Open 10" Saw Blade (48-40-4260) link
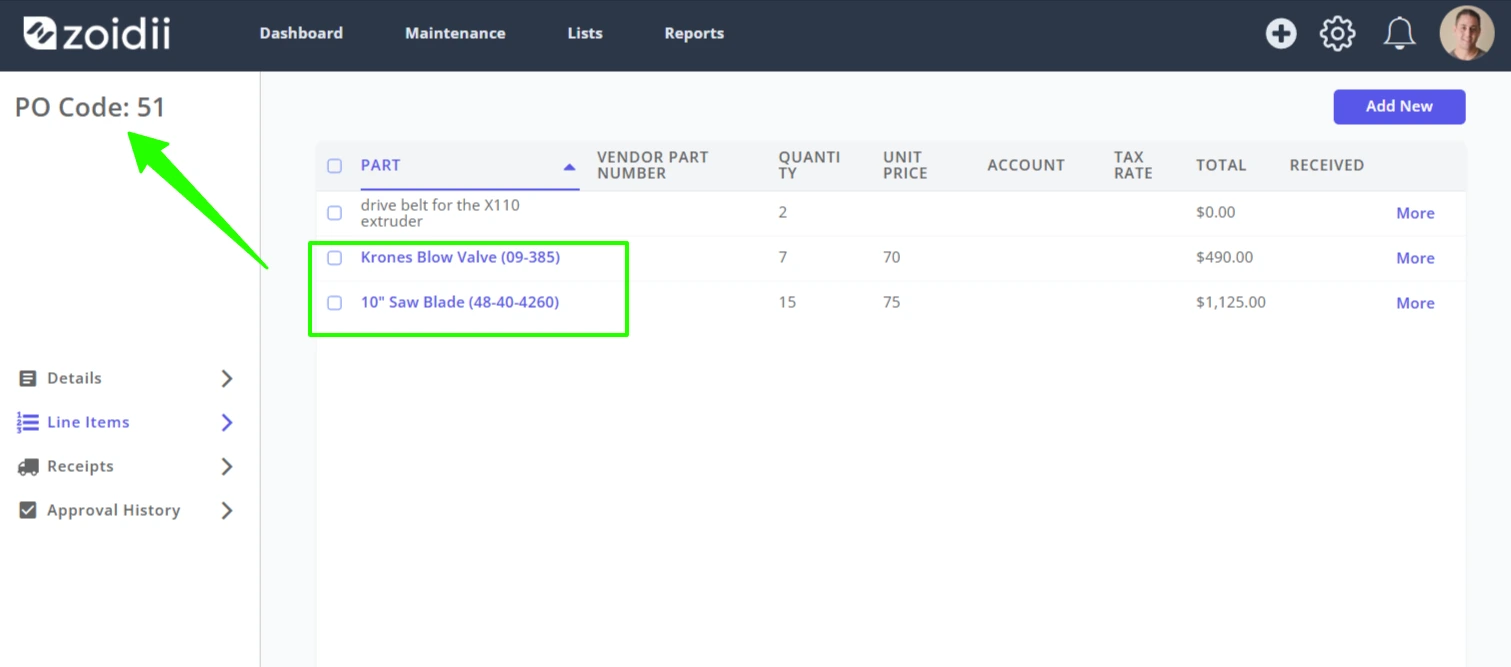 pos(460,302)
